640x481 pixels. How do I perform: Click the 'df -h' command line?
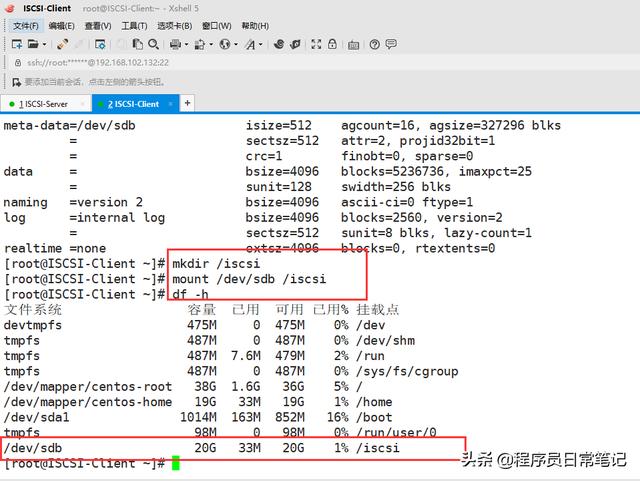click(190, 294)
